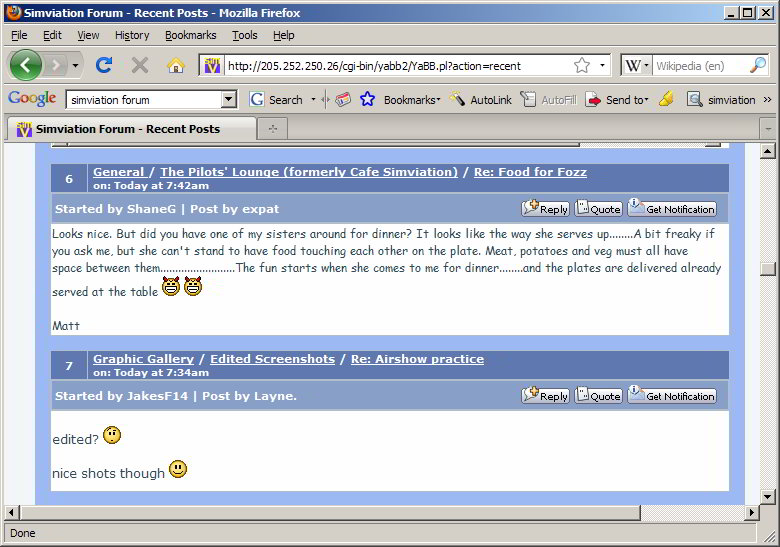Click the search magnifier in the Wikipedia box
The height and width of the screenshot is (547, 780).
click(x=757, y=65)
